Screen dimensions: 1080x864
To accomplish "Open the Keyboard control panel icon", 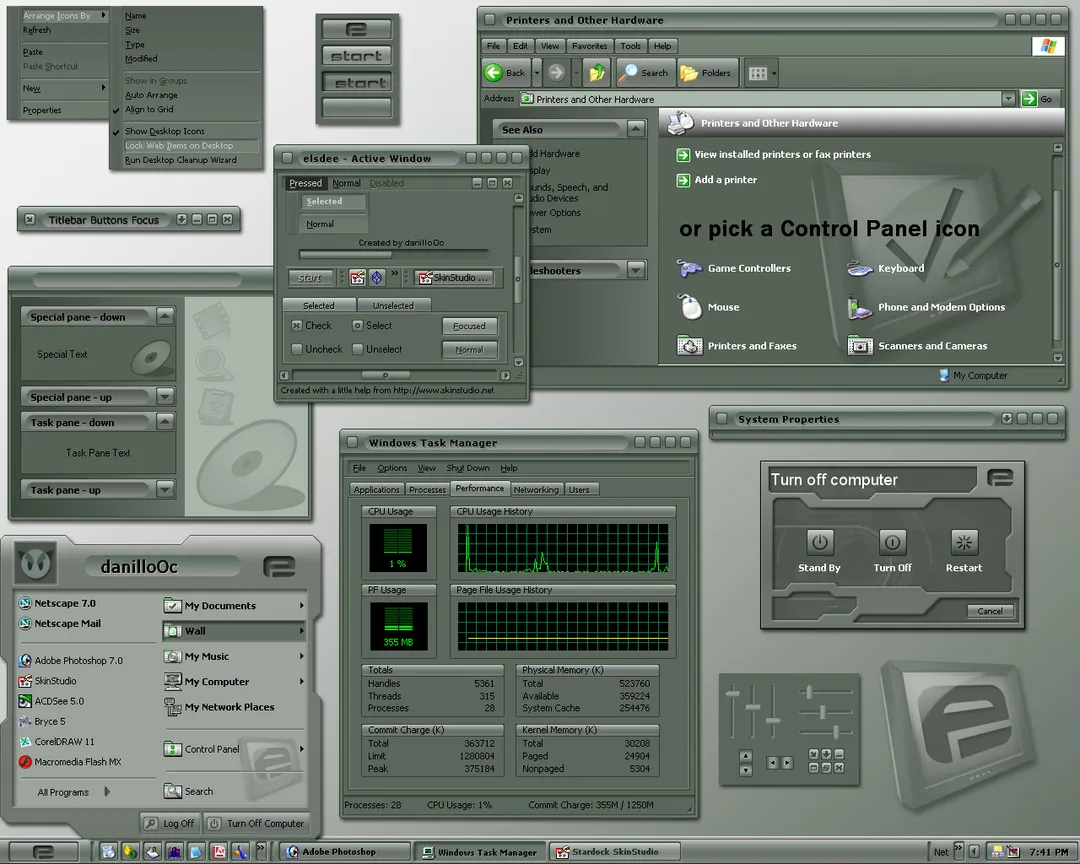I will tap(860, 268).
